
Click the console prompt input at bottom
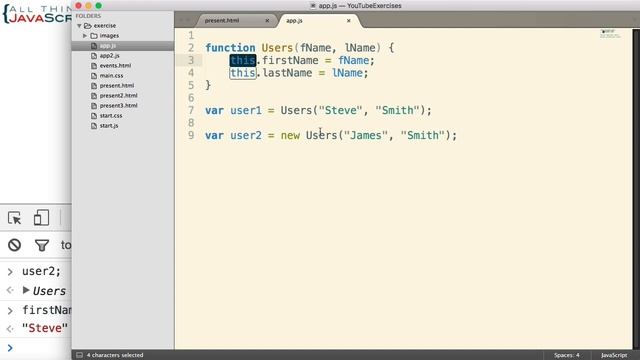[x=41, y=348]
